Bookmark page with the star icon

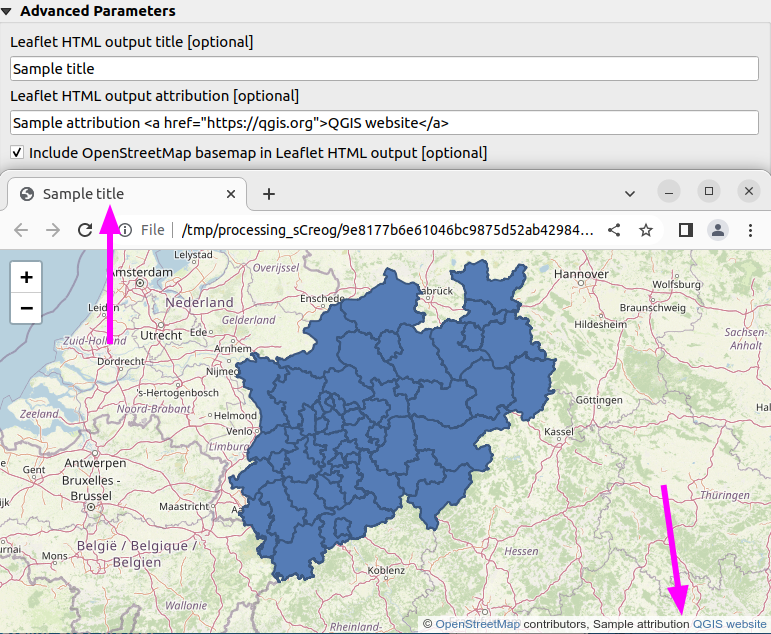pyautogui.click(x=646, y=230)
